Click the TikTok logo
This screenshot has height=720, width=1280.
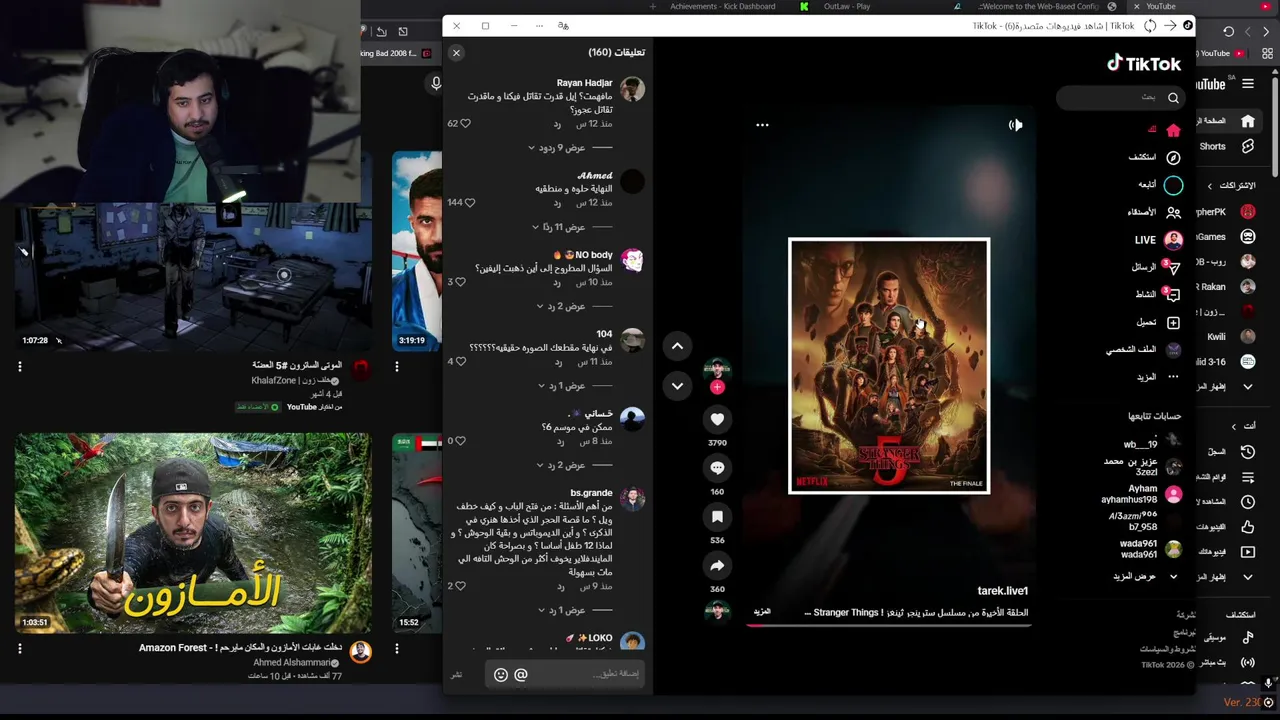click(1144, 63)
